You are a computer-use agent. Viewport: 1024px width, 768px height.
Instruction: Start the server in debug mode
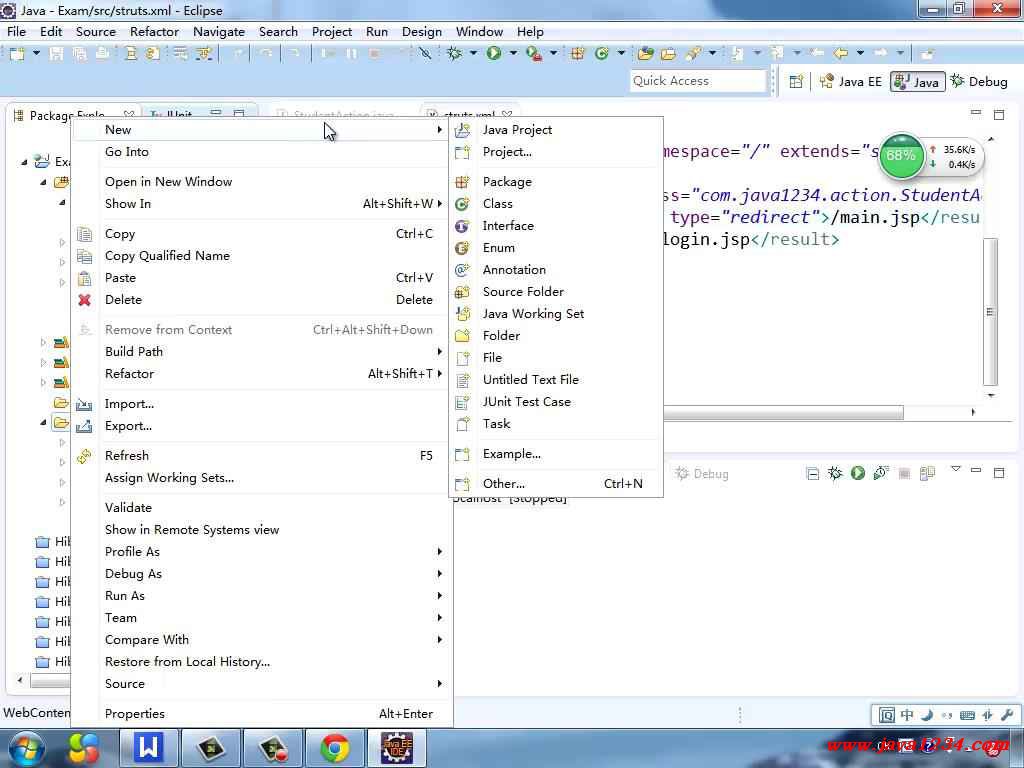coord(835,473)
